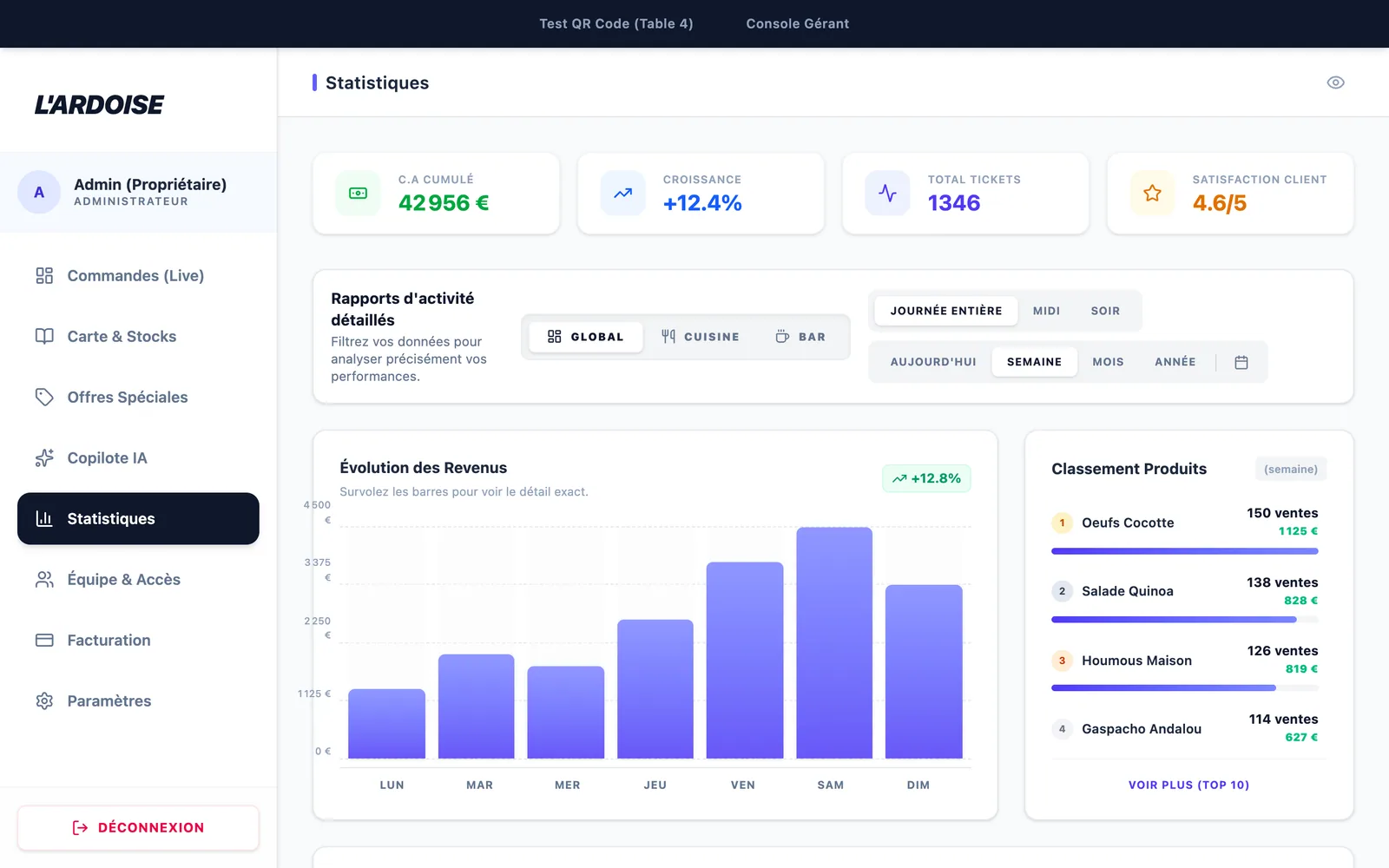Image resolution: width=1389 pixels, height=868 pixels.
Task: Open the Statistiques sidebar menu item
Action: point(138,519)
